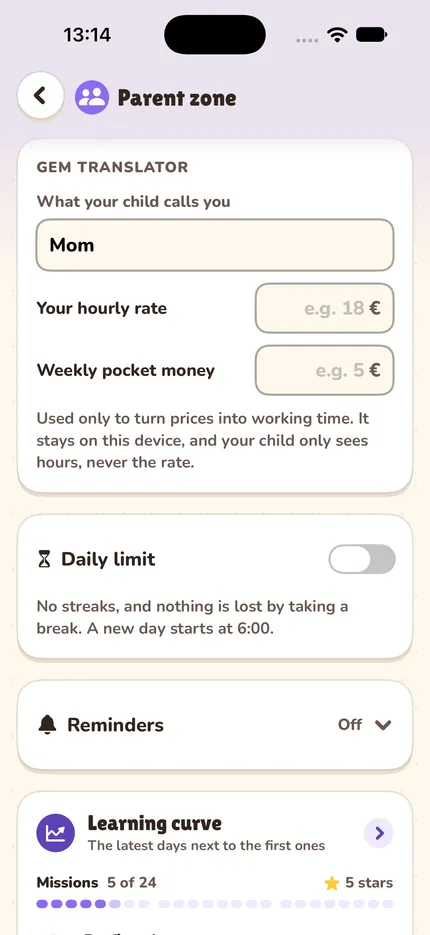The height and width of the screenshot is (935, 430).
Task: Tap the battery icon in status bar
Action: (372, 35)
